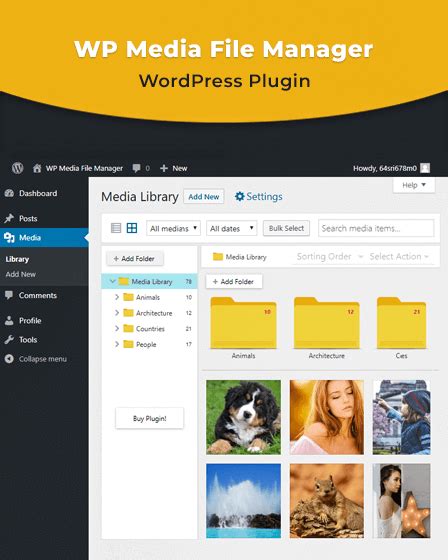Open the All dates filter dropdown

click(232, 228)
